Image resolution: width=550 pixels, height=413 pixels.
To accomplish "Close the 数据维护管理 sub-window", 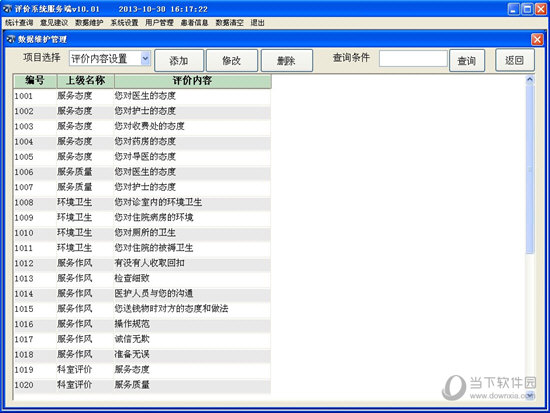I will click(x=537, y=39).
